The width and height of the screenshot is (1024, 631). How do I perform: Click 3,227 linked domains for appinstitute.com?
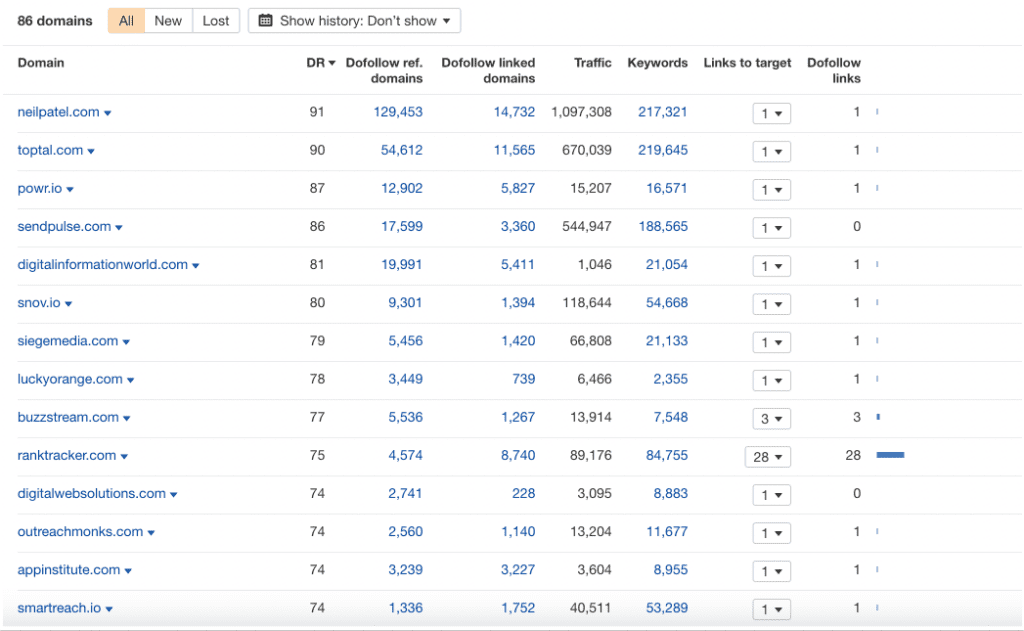coord(518,570)
